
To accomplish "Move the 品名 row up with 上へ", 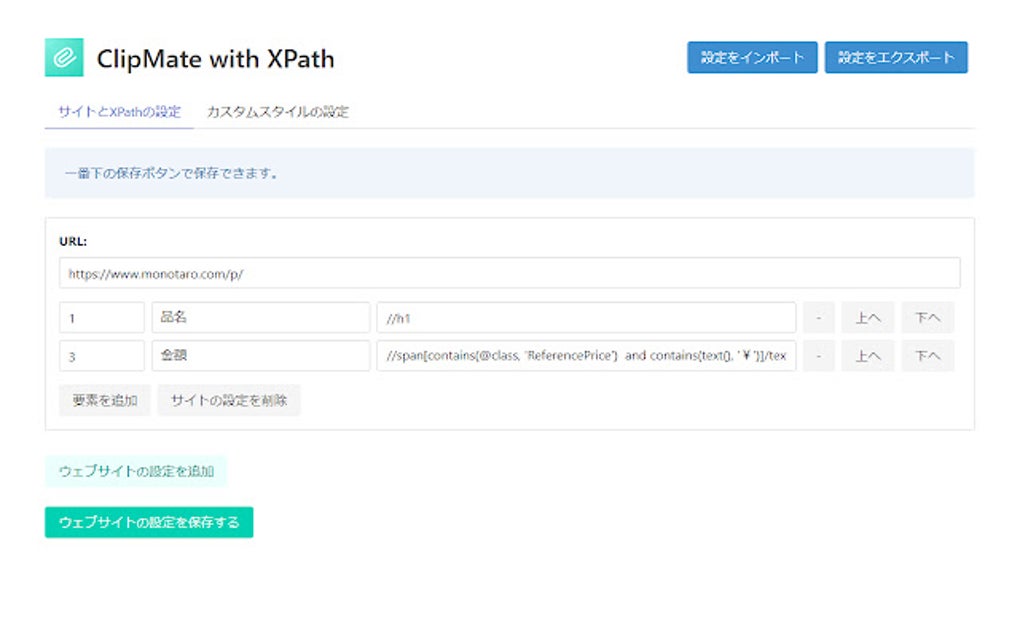I will [x=870, y=317].
